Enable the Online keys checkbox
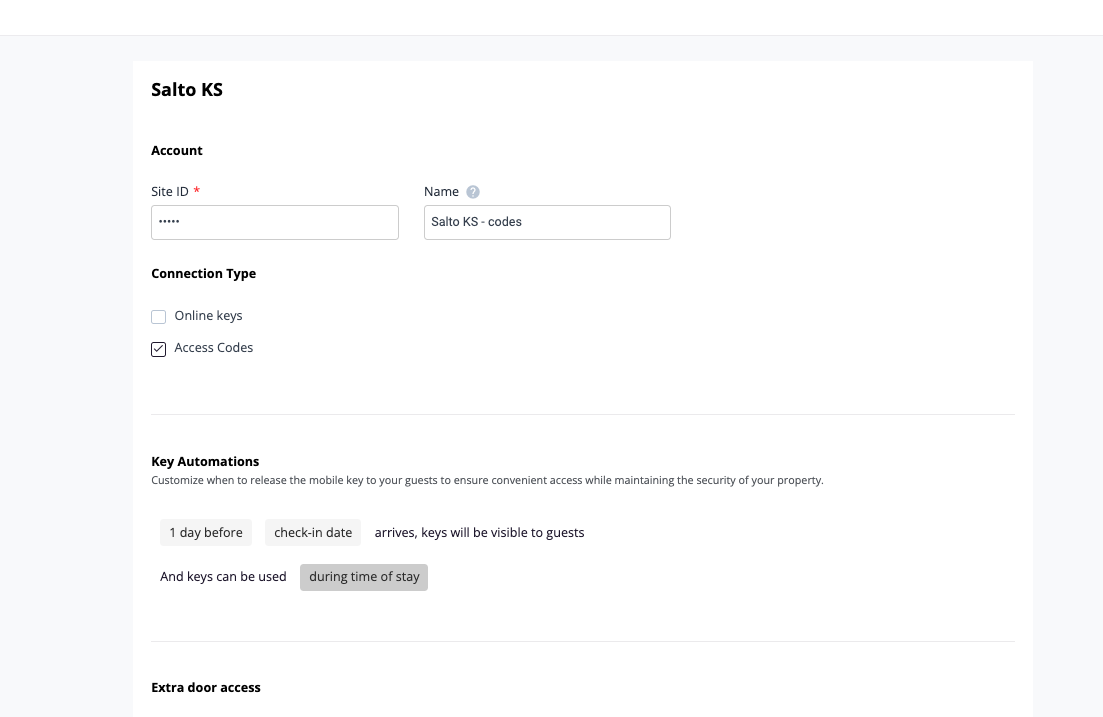The image size is (1103, 717). (x=158, y=317)
